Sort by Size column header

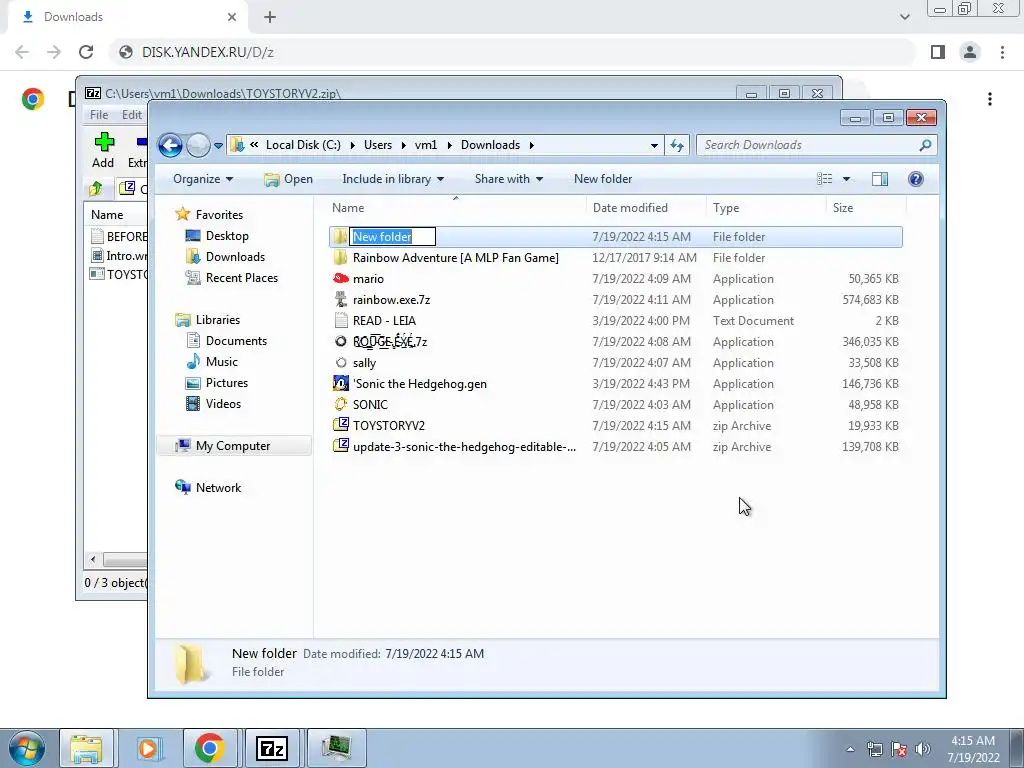click(842, 208)
